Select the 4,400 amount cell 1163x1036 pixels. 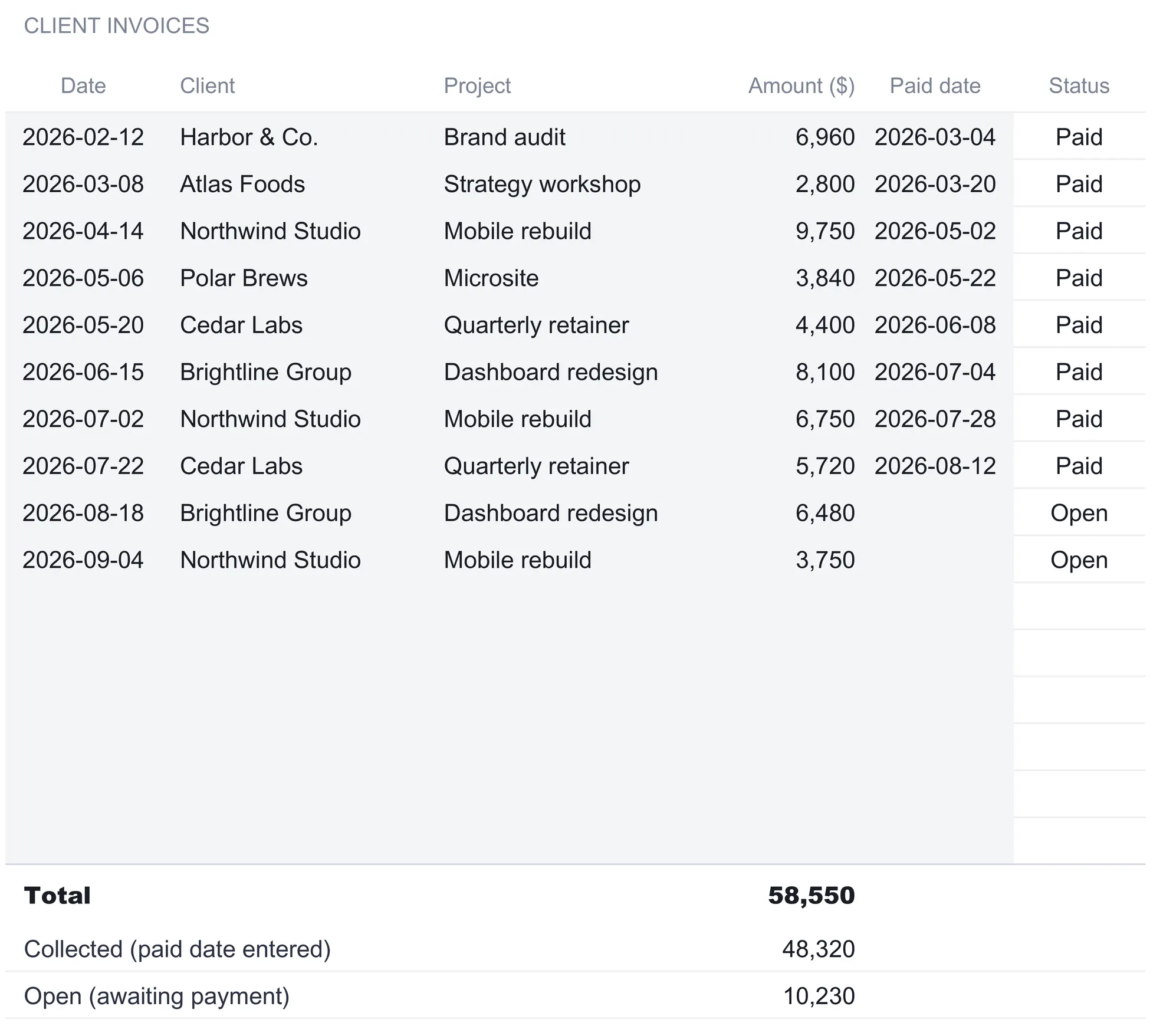tap(824, 325)
